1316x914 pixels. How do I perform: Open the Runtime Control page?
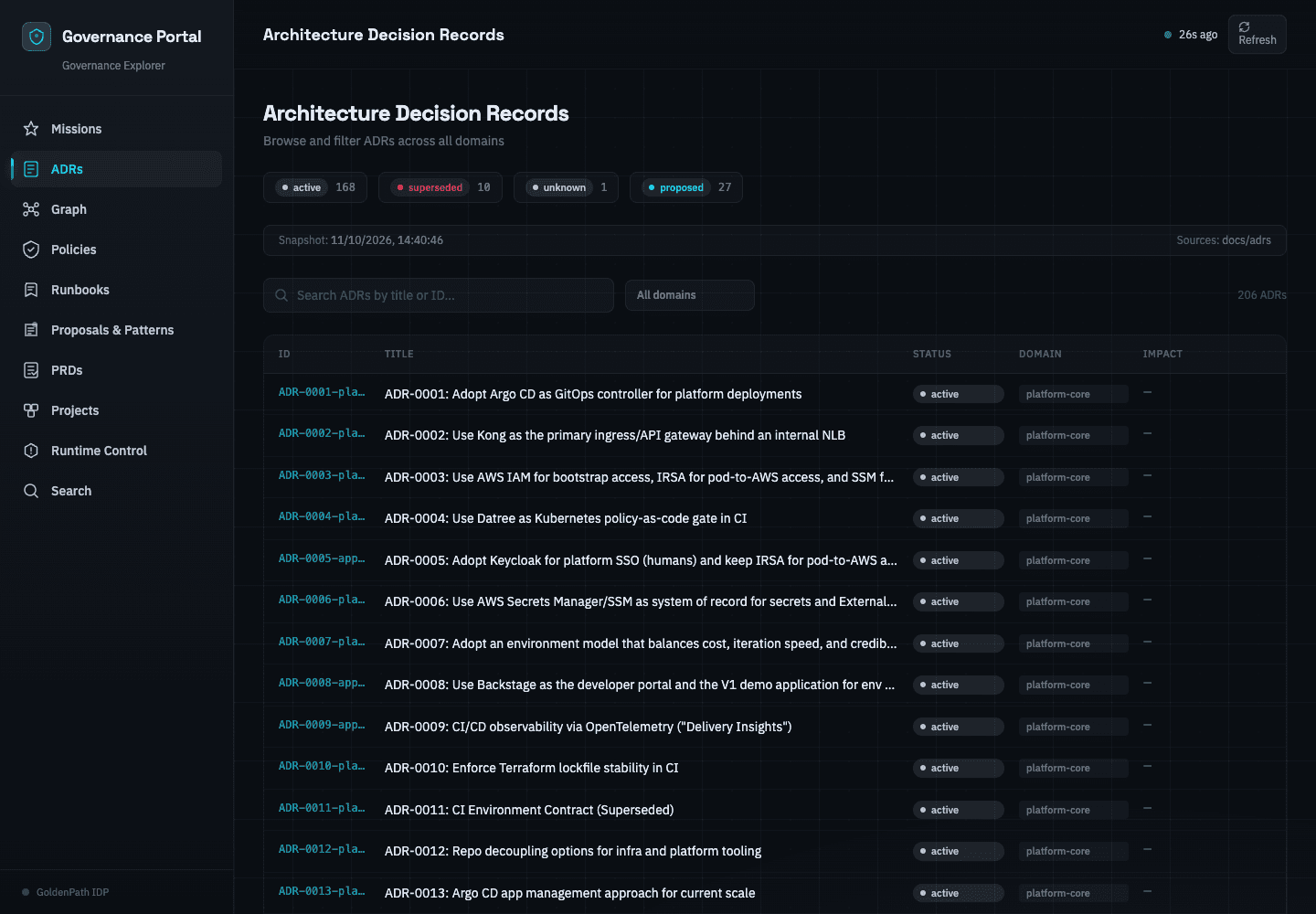[x=116, y=451]
